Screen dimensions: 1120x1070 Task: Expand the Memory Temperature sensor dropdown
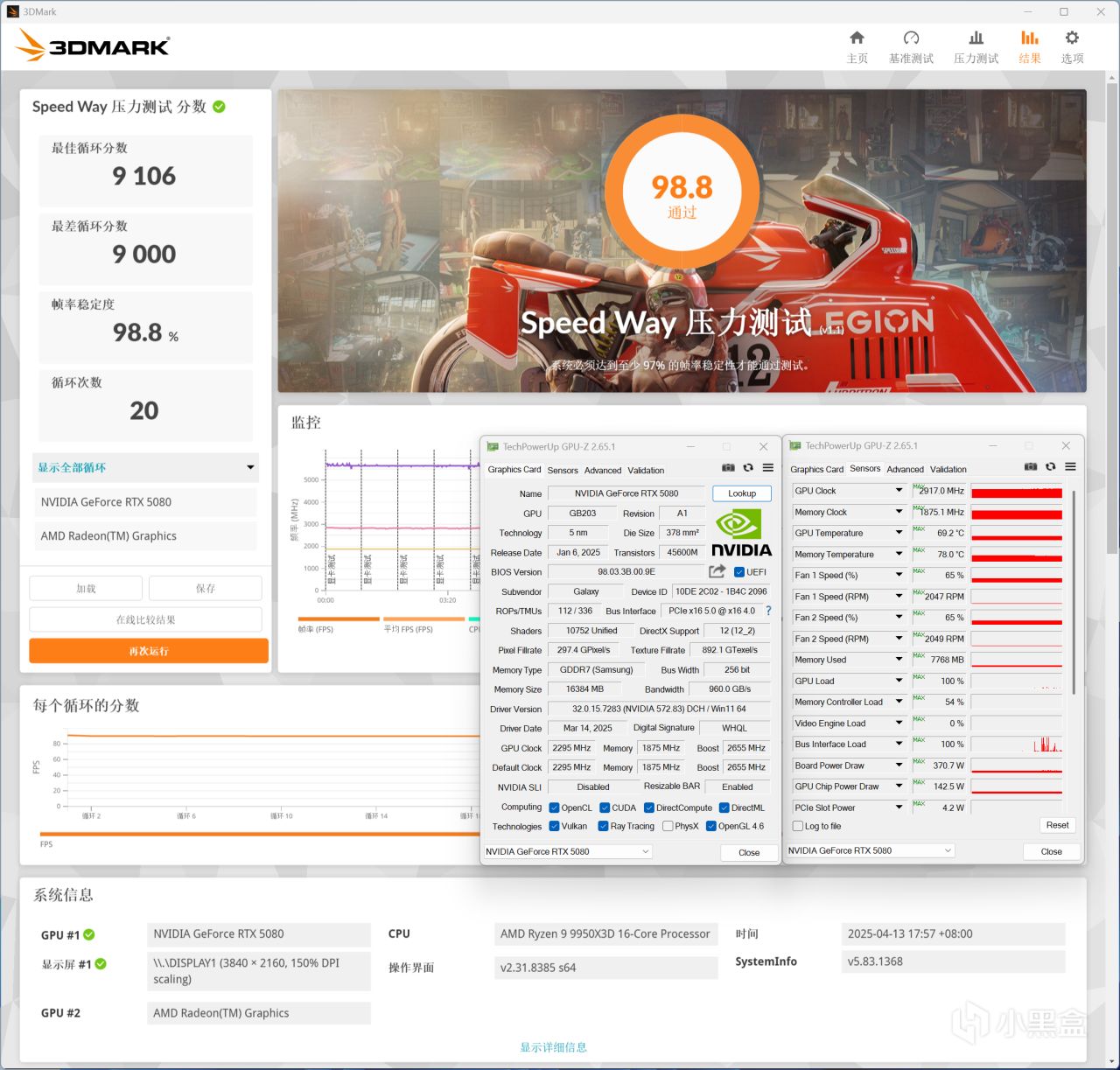click(x=899, y=554)
